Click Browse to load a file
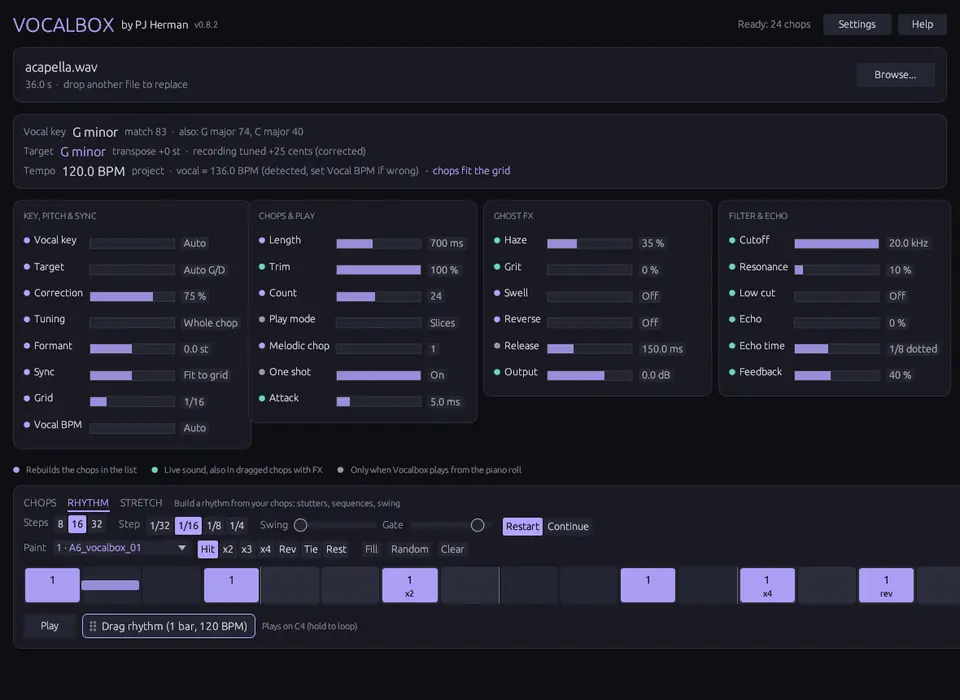This screenshot has height=700, width=960. click(895, 75)
